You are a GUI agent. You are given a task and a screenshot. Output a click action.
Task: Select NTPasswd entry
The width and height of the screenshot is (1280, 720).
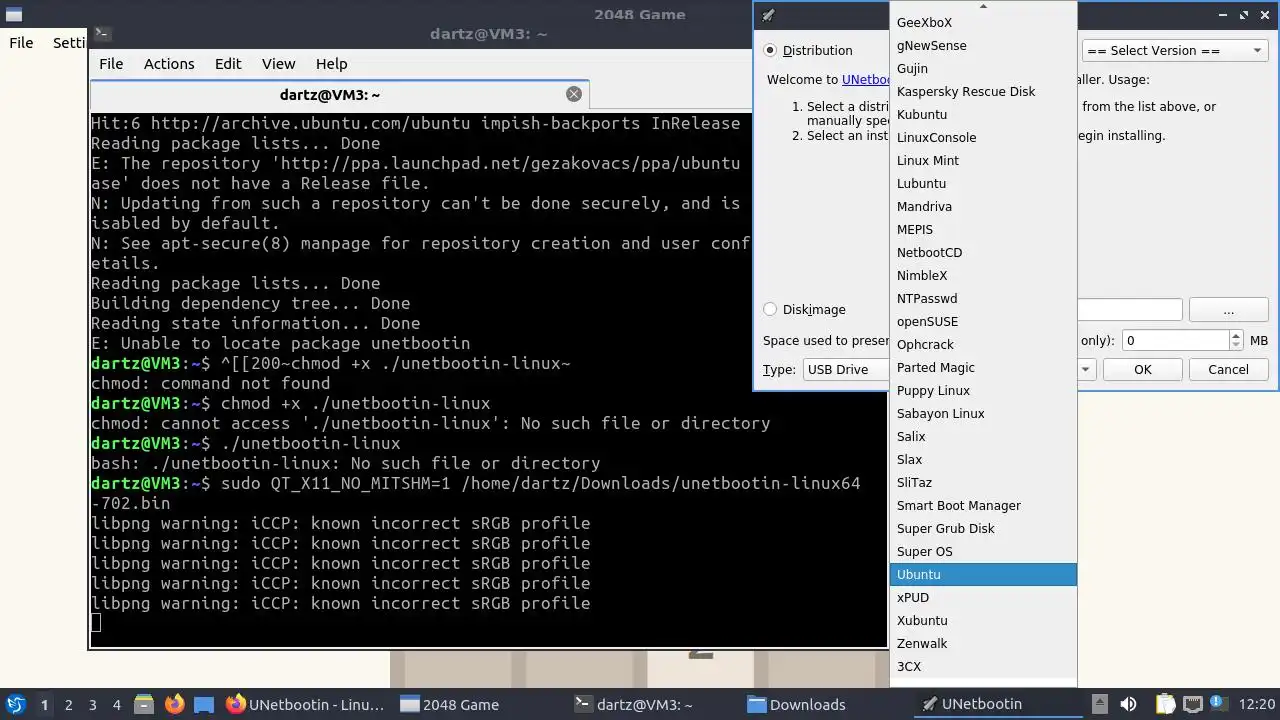coord(983,298)
